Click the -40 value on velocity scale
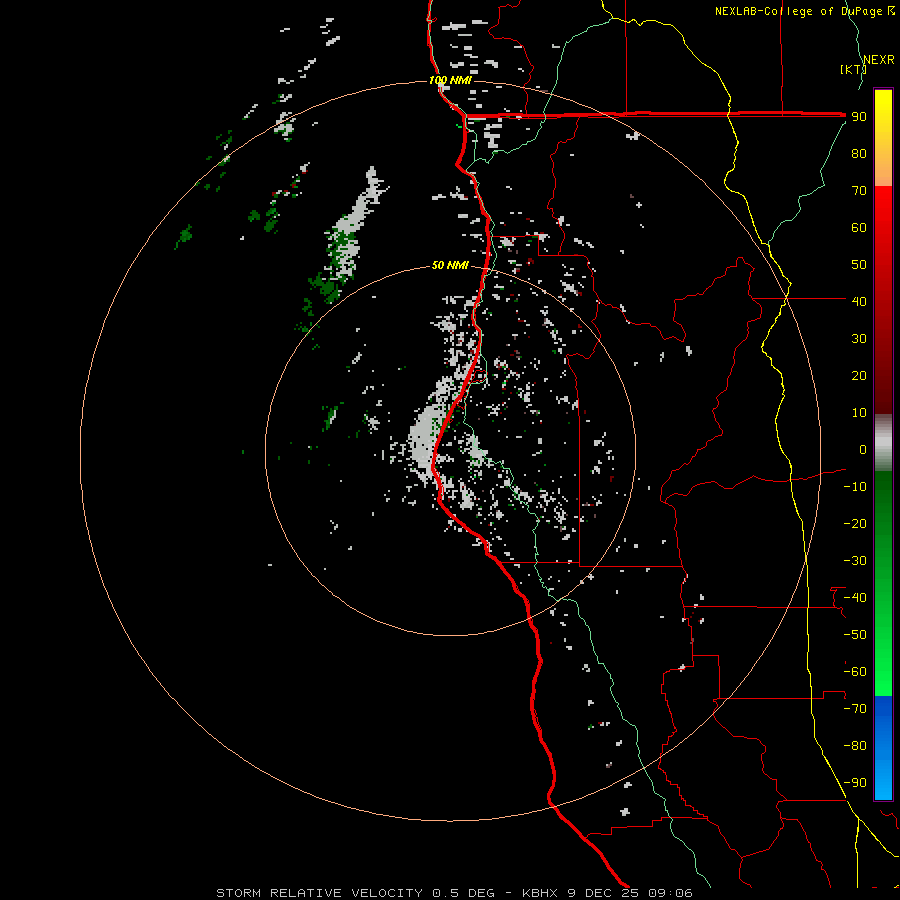The width and height of the screenshot is (900, 900). [855, 598]
